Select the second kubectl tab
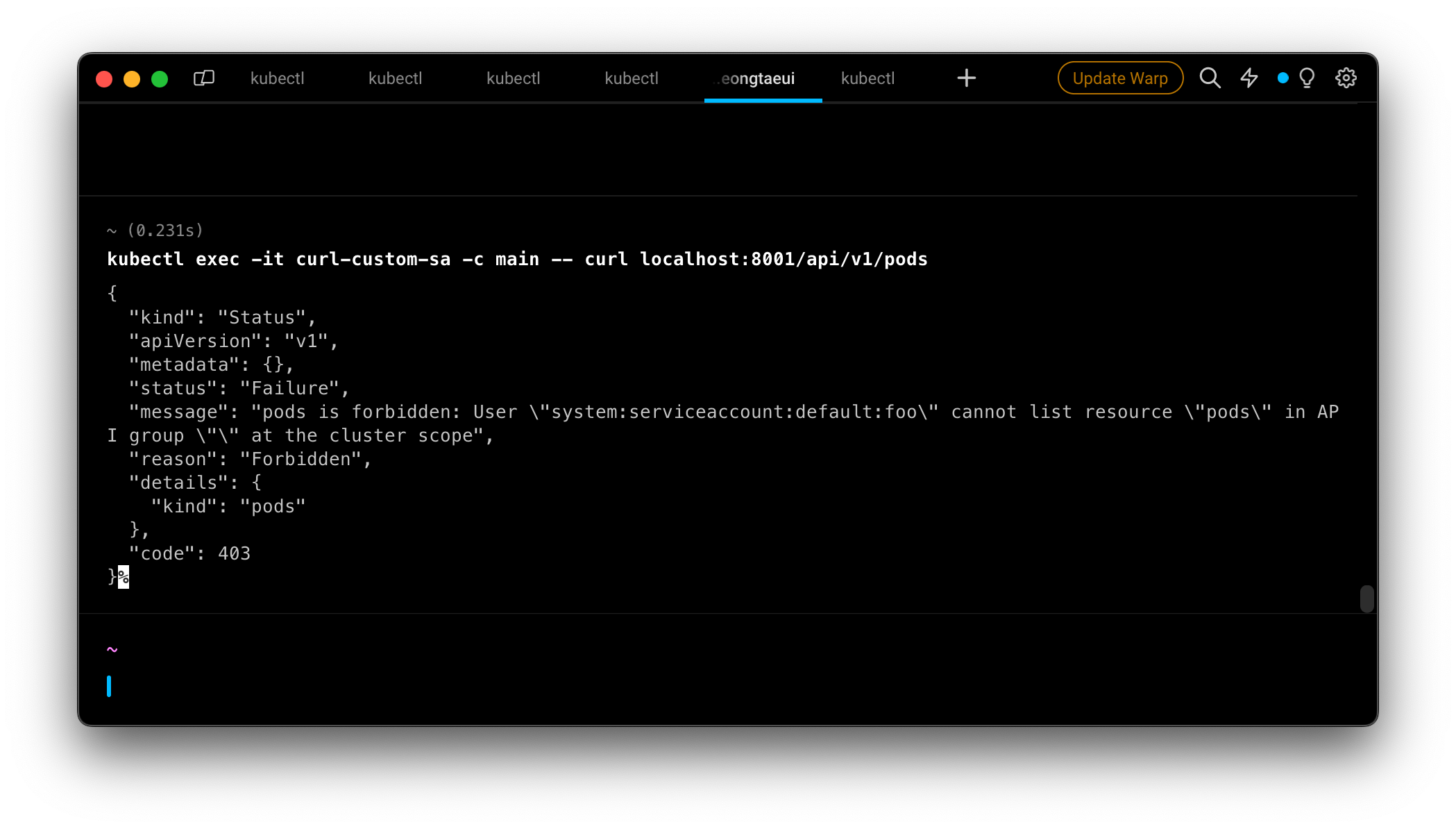The height and width of the screenshot is (829, 1456). tap(395, 78)
